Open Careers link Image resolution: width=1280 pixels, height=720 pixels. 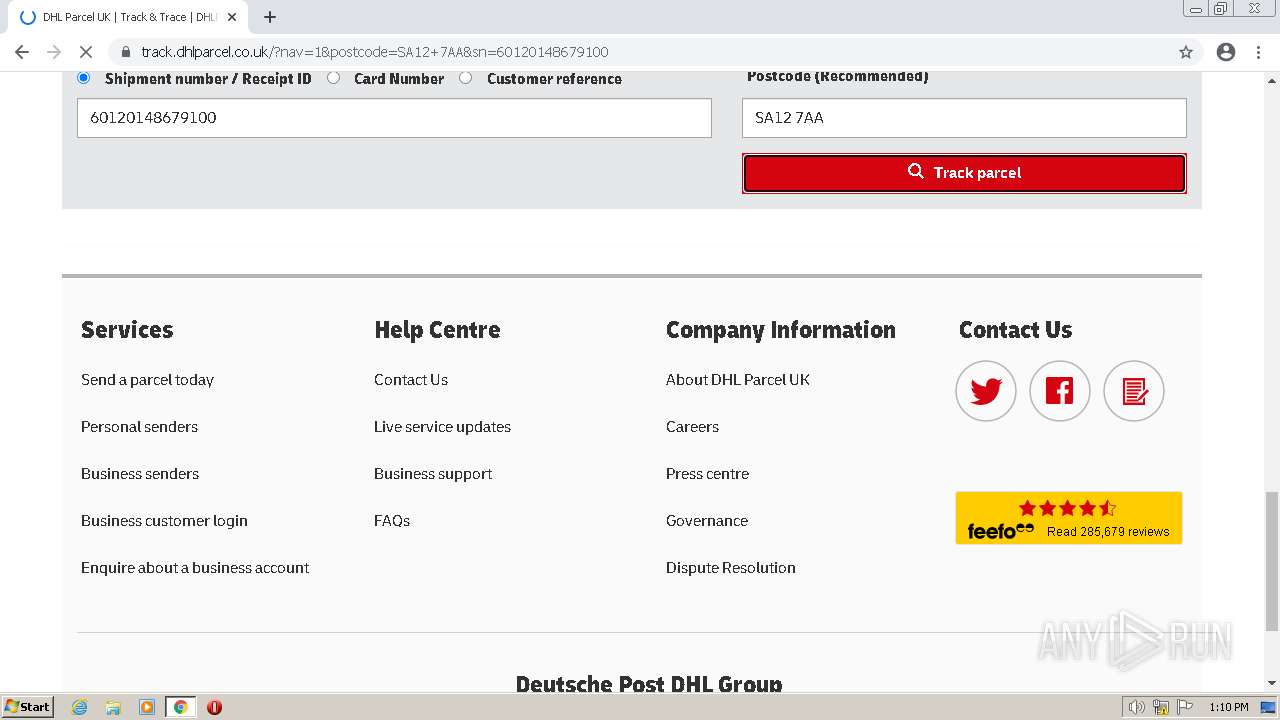pyautogui.click(x=692, y=427)
